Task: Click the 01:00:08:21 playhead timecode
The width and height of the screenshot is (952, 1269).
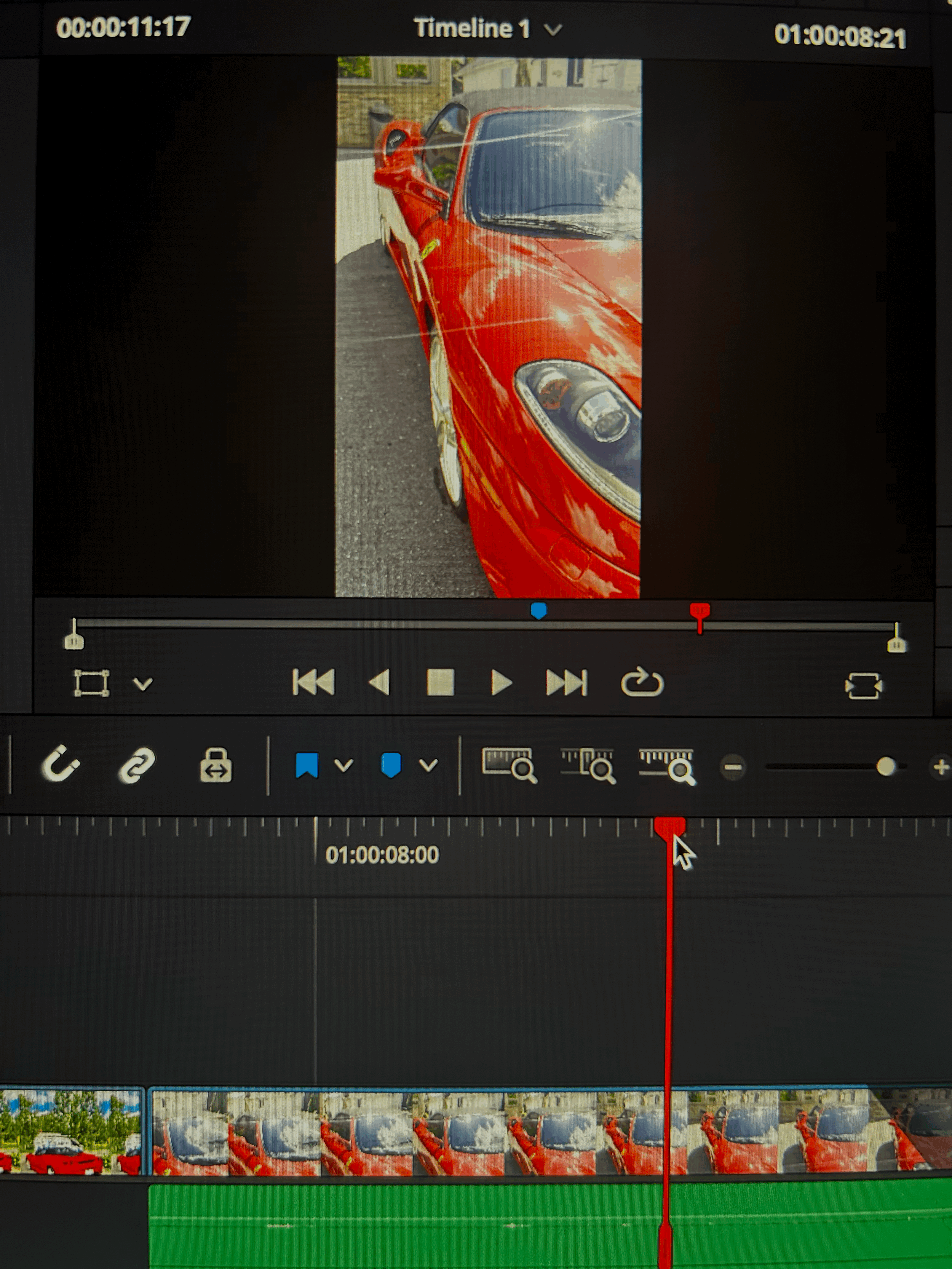Action: (840, 36)
